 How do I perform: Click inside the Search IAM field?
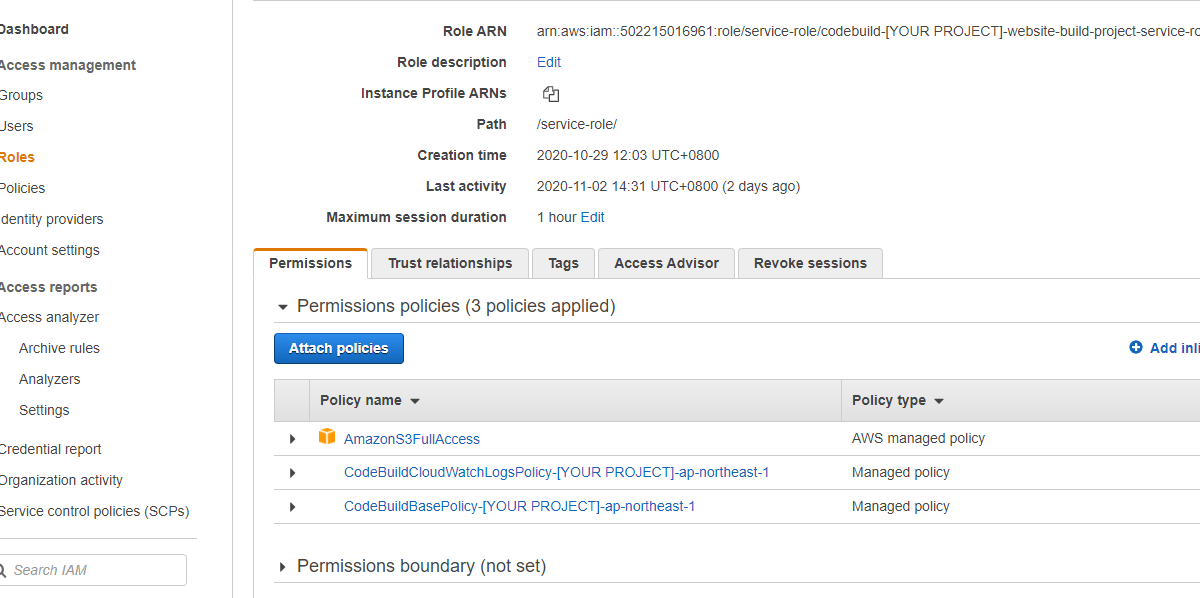pyautogui.click(x=100, y=569)
